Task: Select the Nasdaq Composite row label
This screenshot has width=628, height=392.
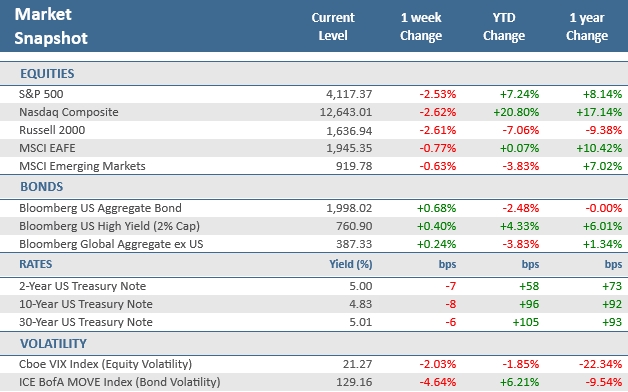Action: 68,112
